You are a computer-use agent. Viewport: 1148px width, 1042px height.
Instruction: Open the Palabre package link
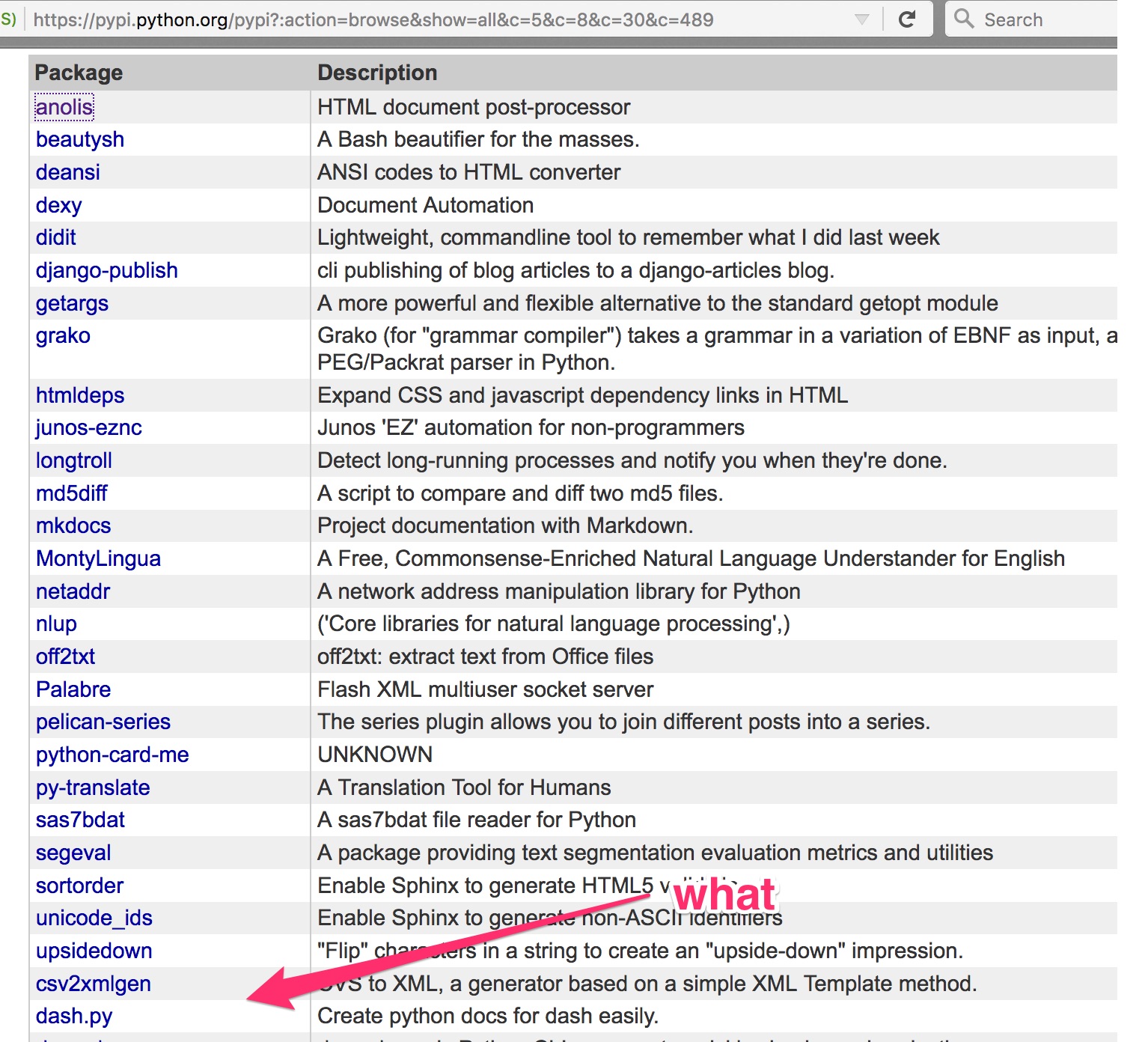point(73,689)
